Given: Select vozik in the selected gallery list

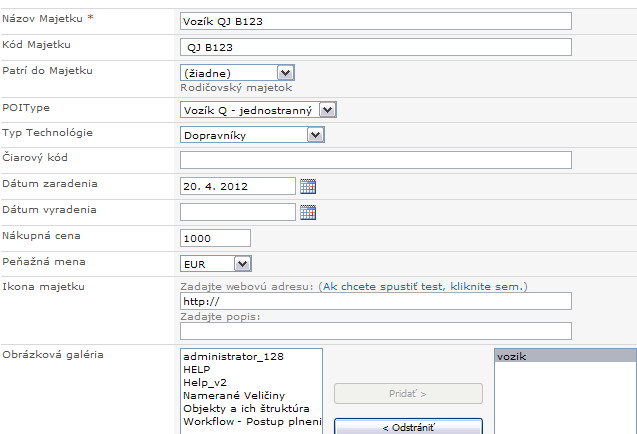Looking at the screenshot, I should [566, 356].
